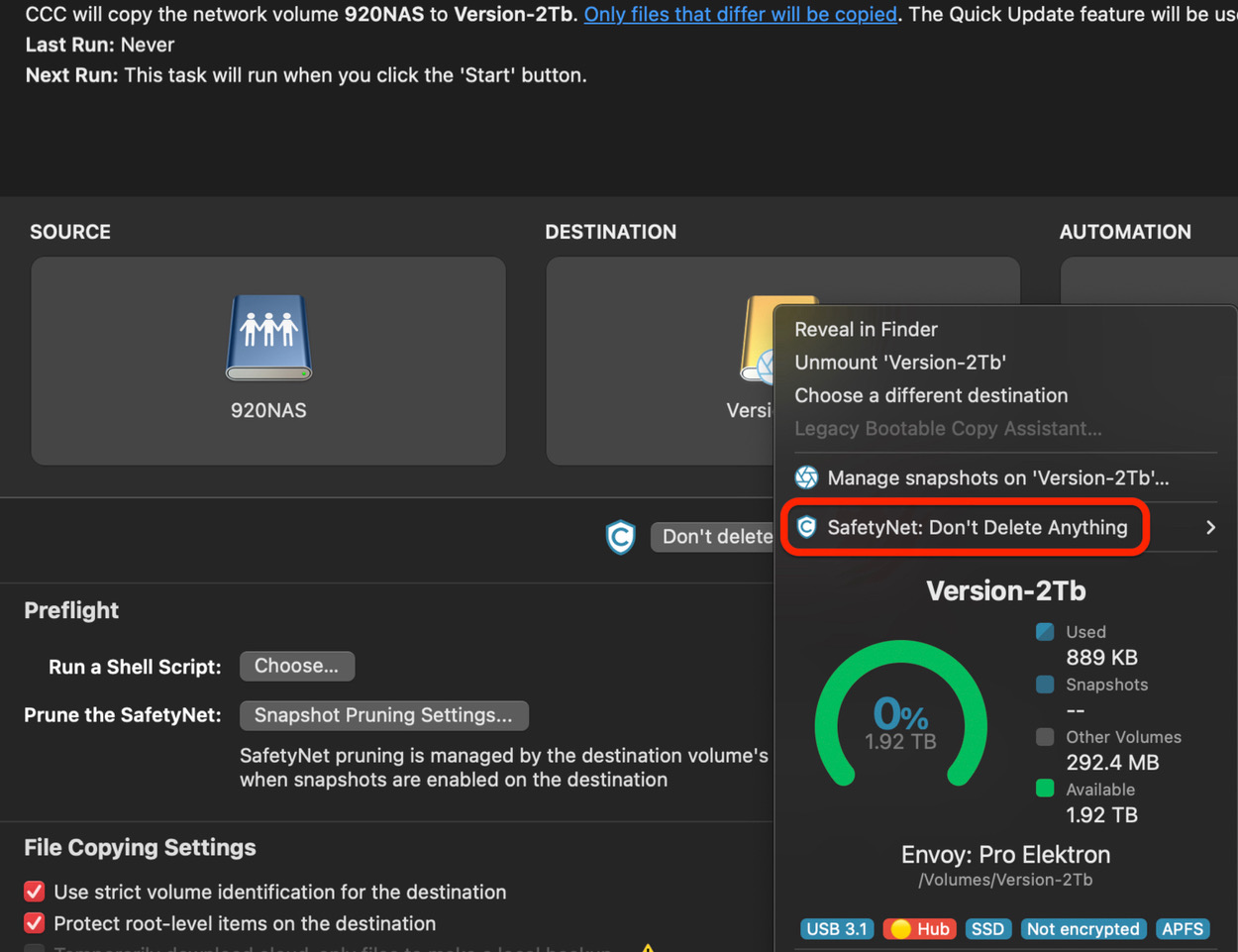This screenshot has height=952, width=1238.
Task: Select Reveal in Finder from menu
Action: pos(866,329)
